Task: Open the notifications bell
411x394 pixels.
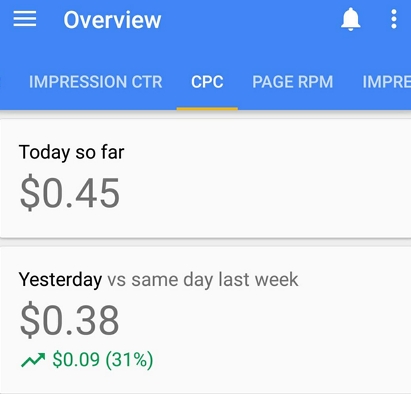Action: tap(350, 19)
